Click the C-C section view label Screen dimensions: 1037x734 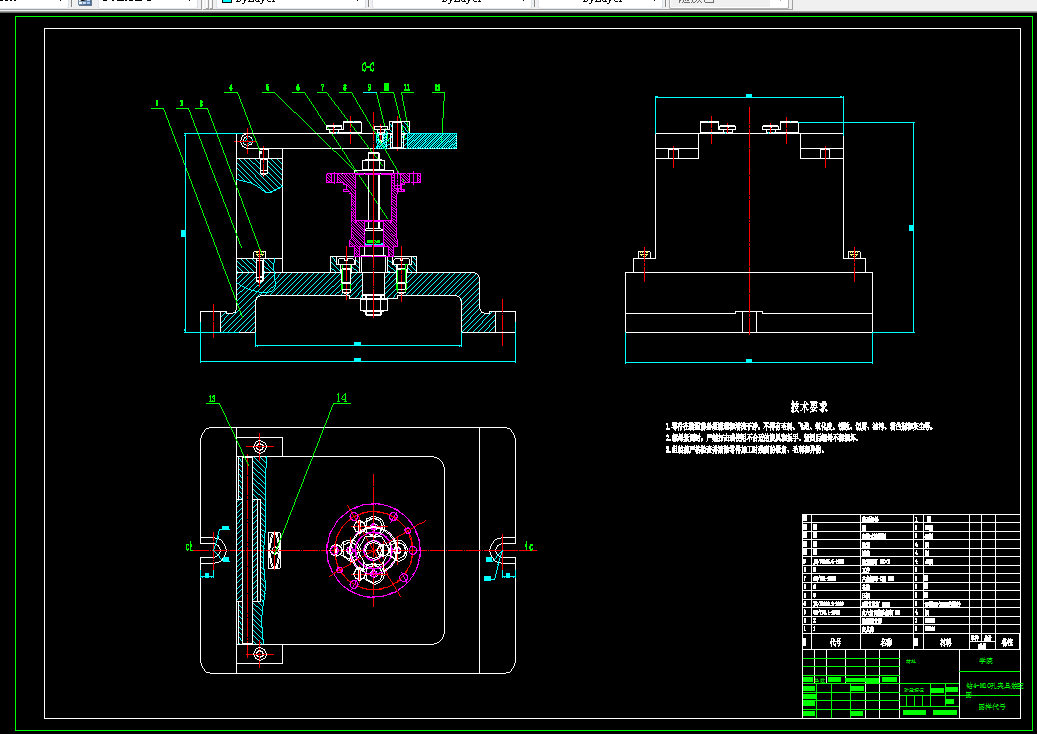click(368, 67)
